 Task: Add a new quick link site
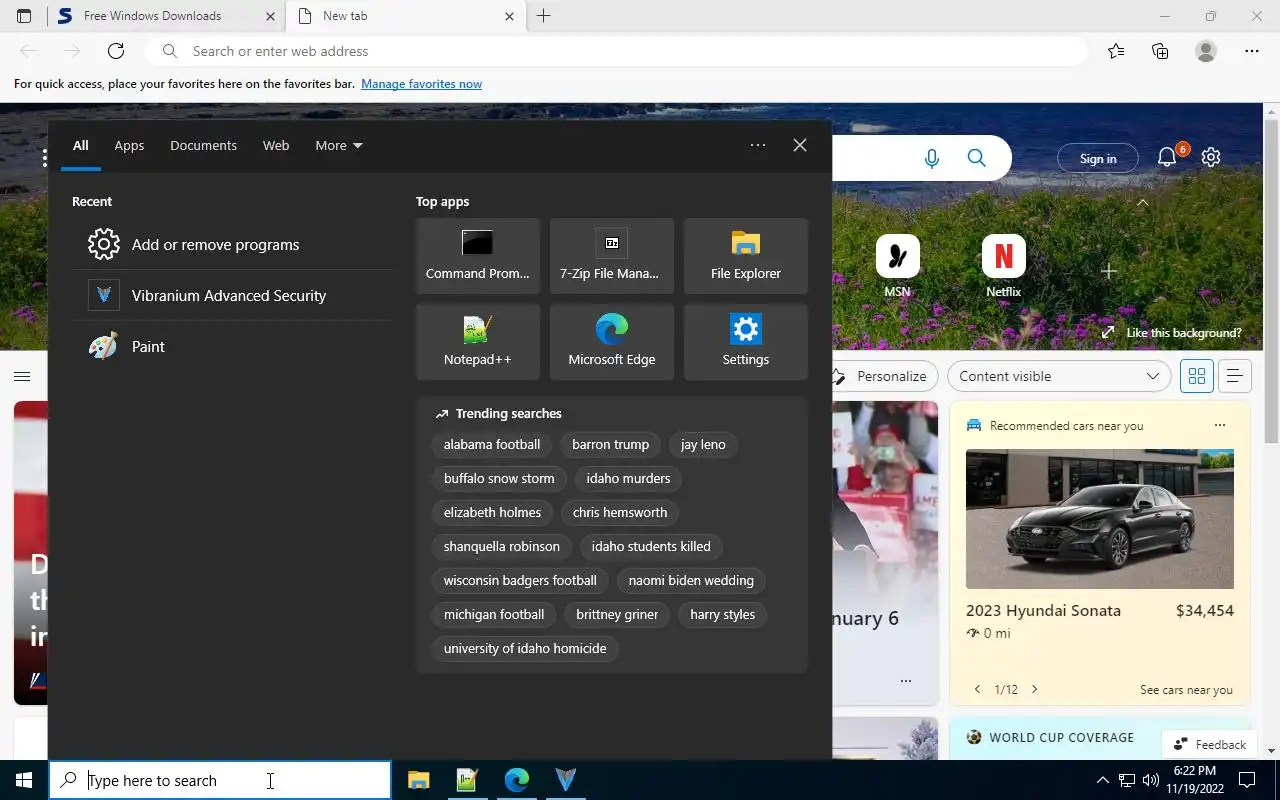click(1108, 271)
